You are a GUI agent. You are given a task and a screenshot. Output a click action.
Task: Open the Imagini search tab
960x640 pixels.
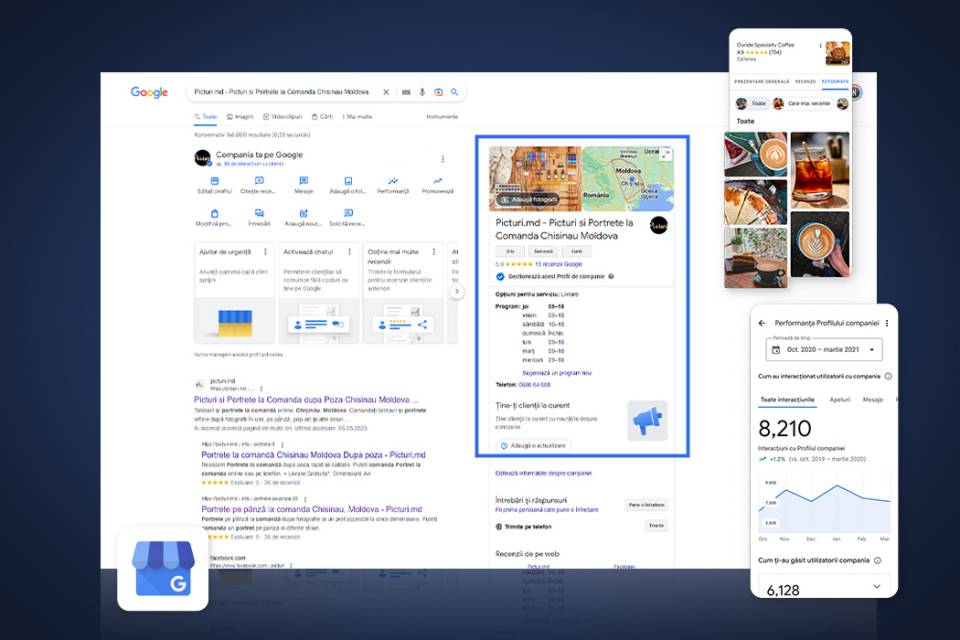241,116
